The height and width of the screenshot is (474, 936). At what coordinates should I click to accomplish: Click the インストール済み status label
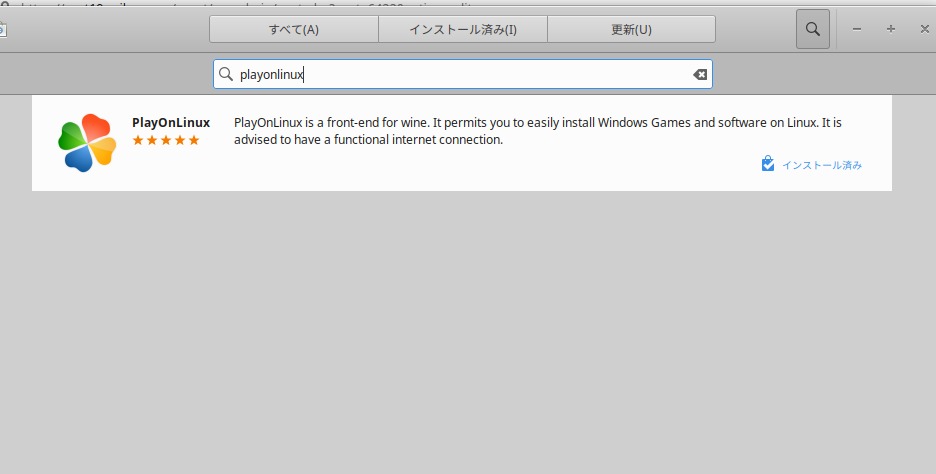822,165
